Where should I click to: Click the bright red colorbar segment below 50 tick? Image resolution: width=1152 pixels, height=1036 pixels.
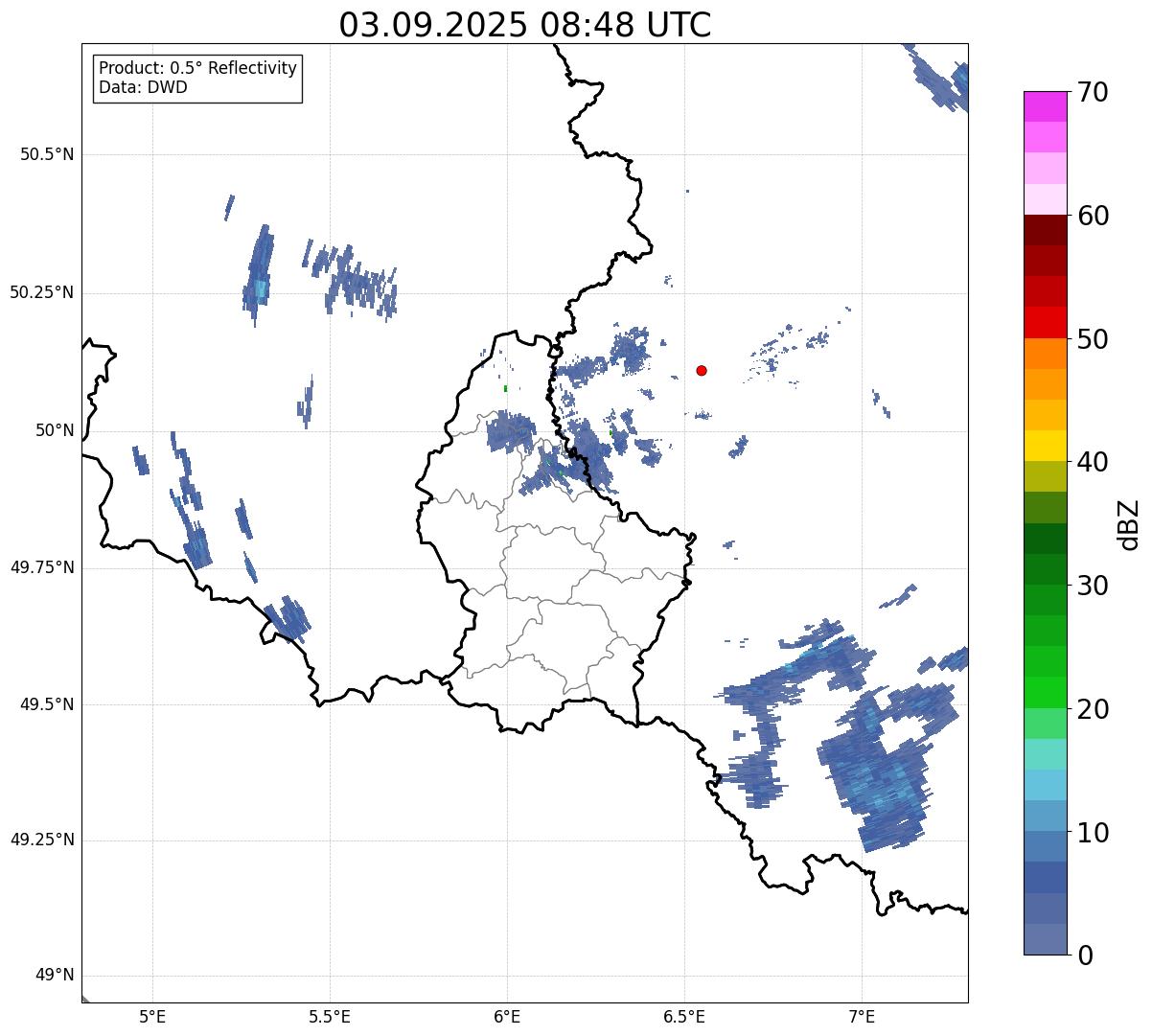pyautogui.click(x=1046, y=323)
